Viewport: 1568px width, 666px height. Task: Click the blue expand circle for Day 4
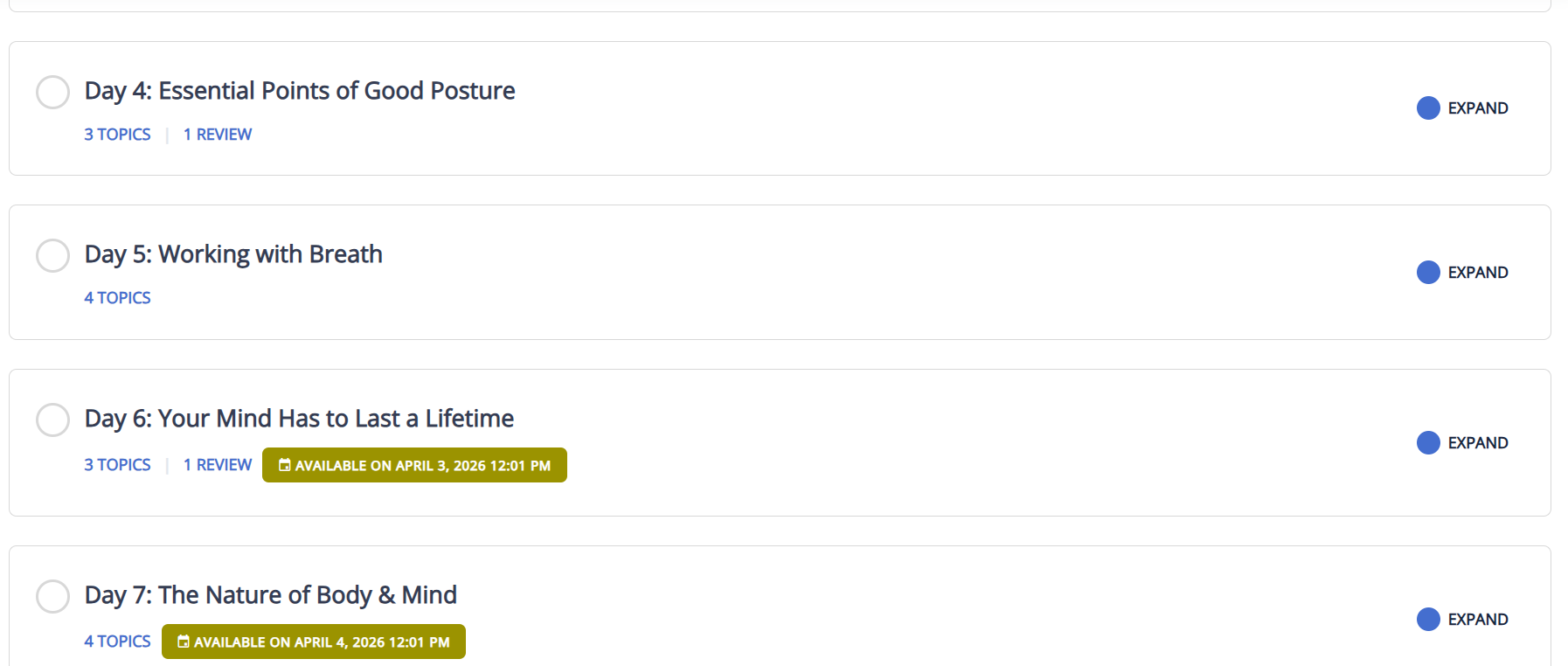(1428, 108)
